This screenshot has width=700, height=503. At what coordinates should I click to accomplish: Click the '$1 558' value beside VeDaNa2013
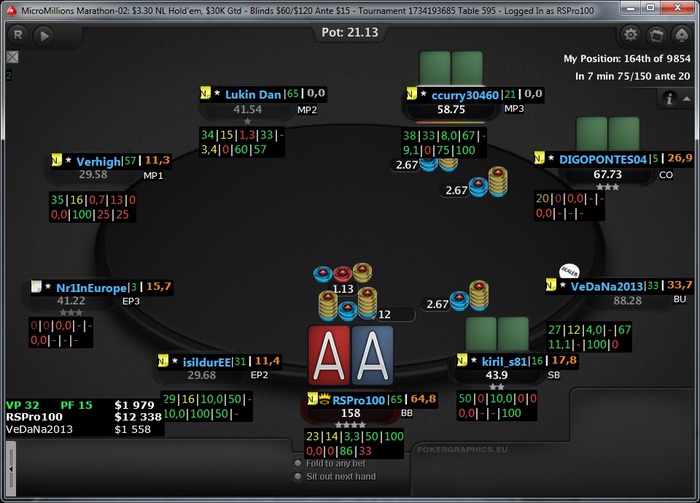[x=133, y=429]
